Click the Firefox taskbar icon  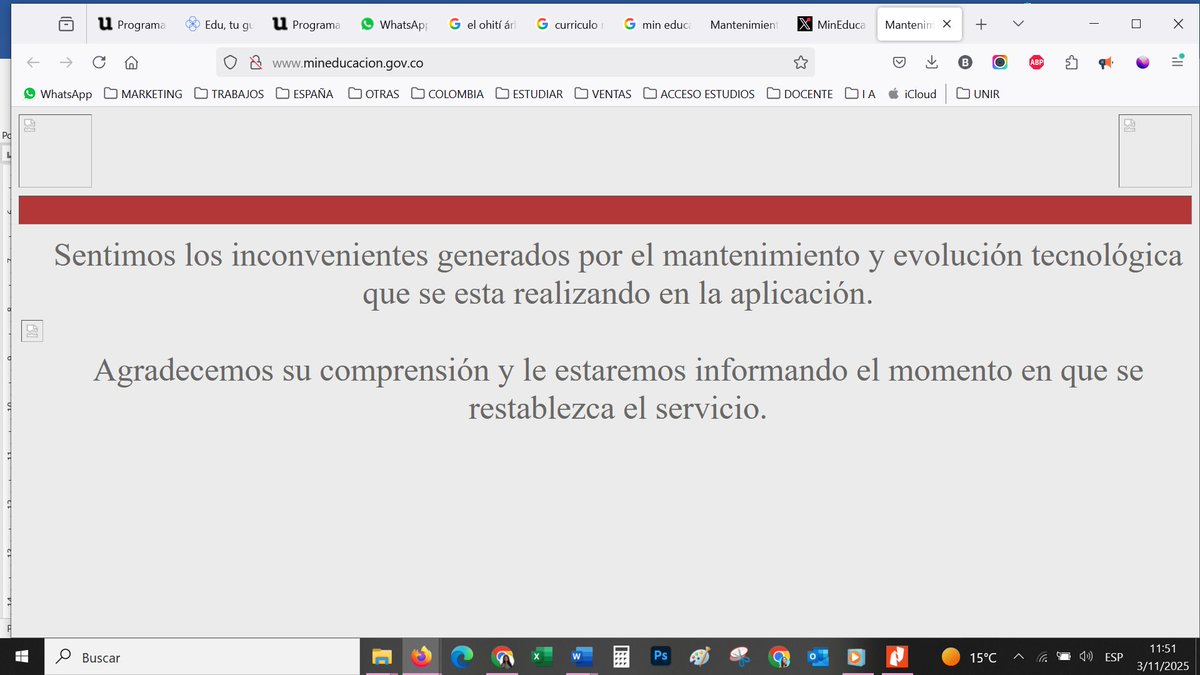coord(421,657)
